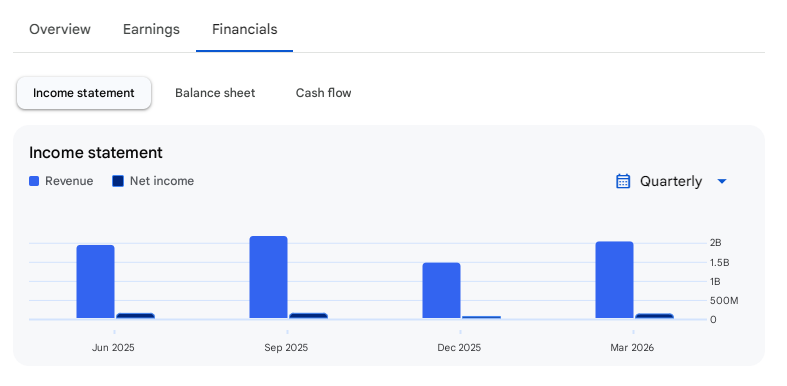Select the Financials tab
787x386 pixels.
(x=244, y=29)
